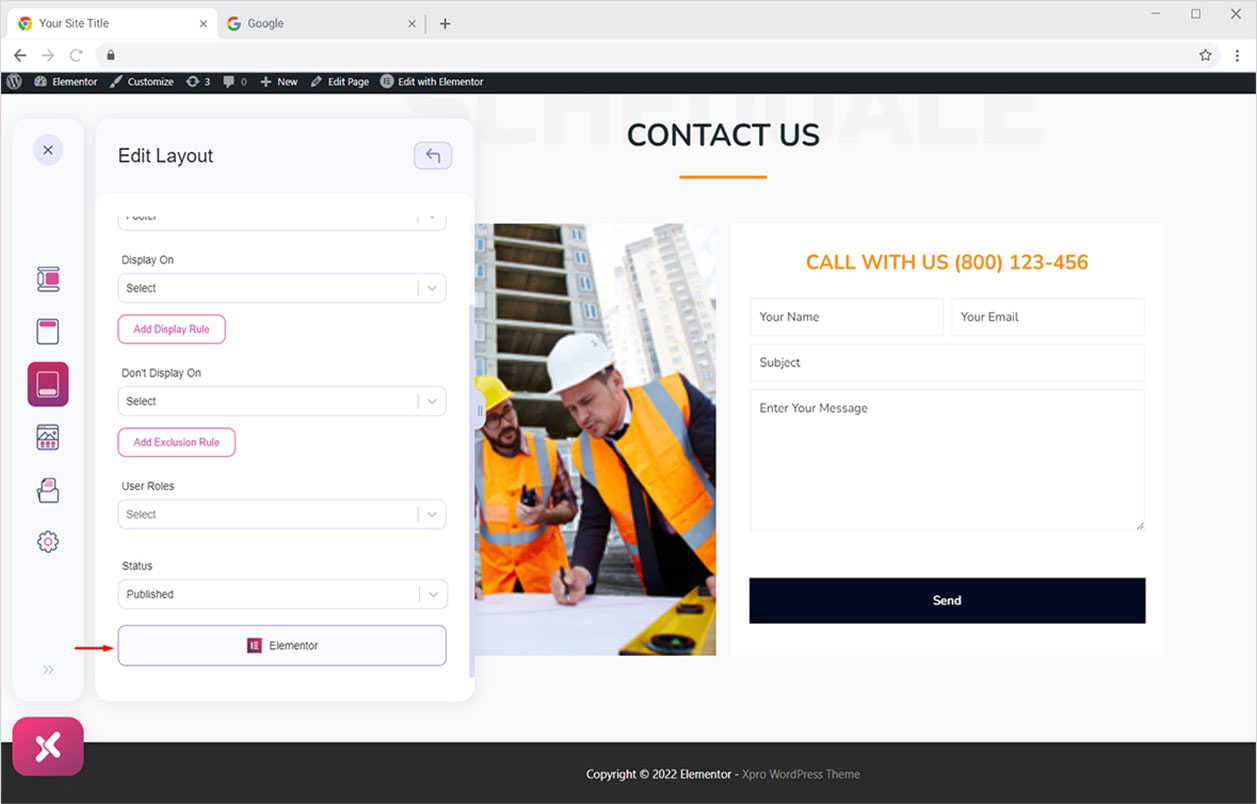Select the active footer layout sidebar icon
This screenshot has height=804, width=1257.
click(48, 384)
